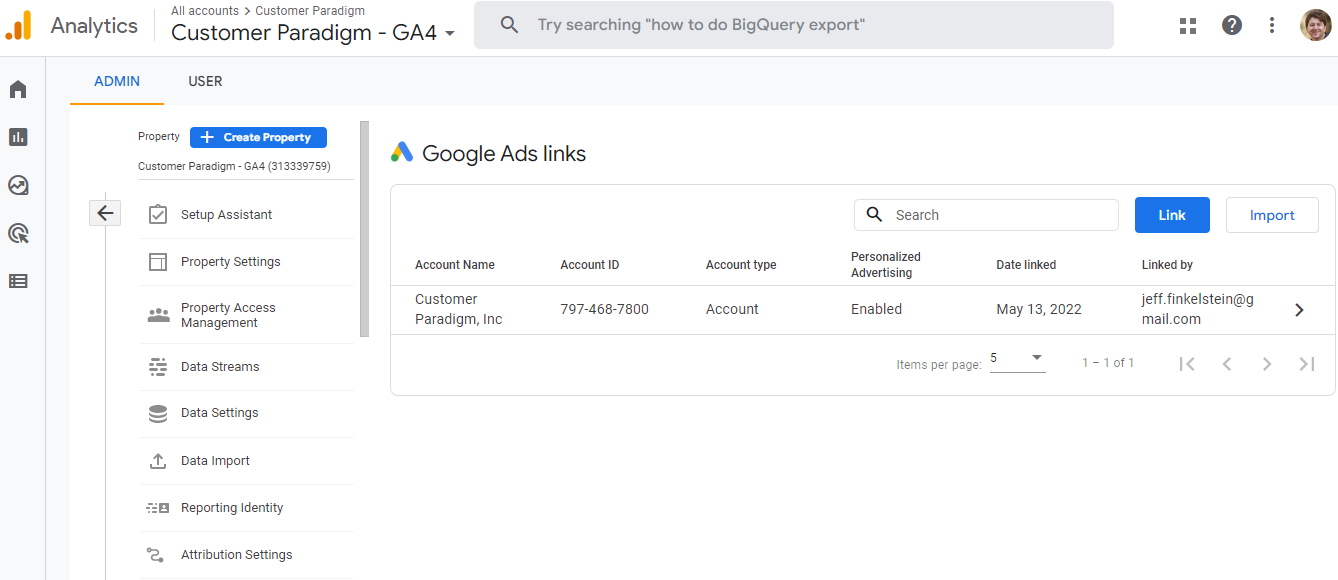Collapse the property menu with the back arrow
The height and width of the screenshot is (580, 1338).
click(x=105, y=213)
